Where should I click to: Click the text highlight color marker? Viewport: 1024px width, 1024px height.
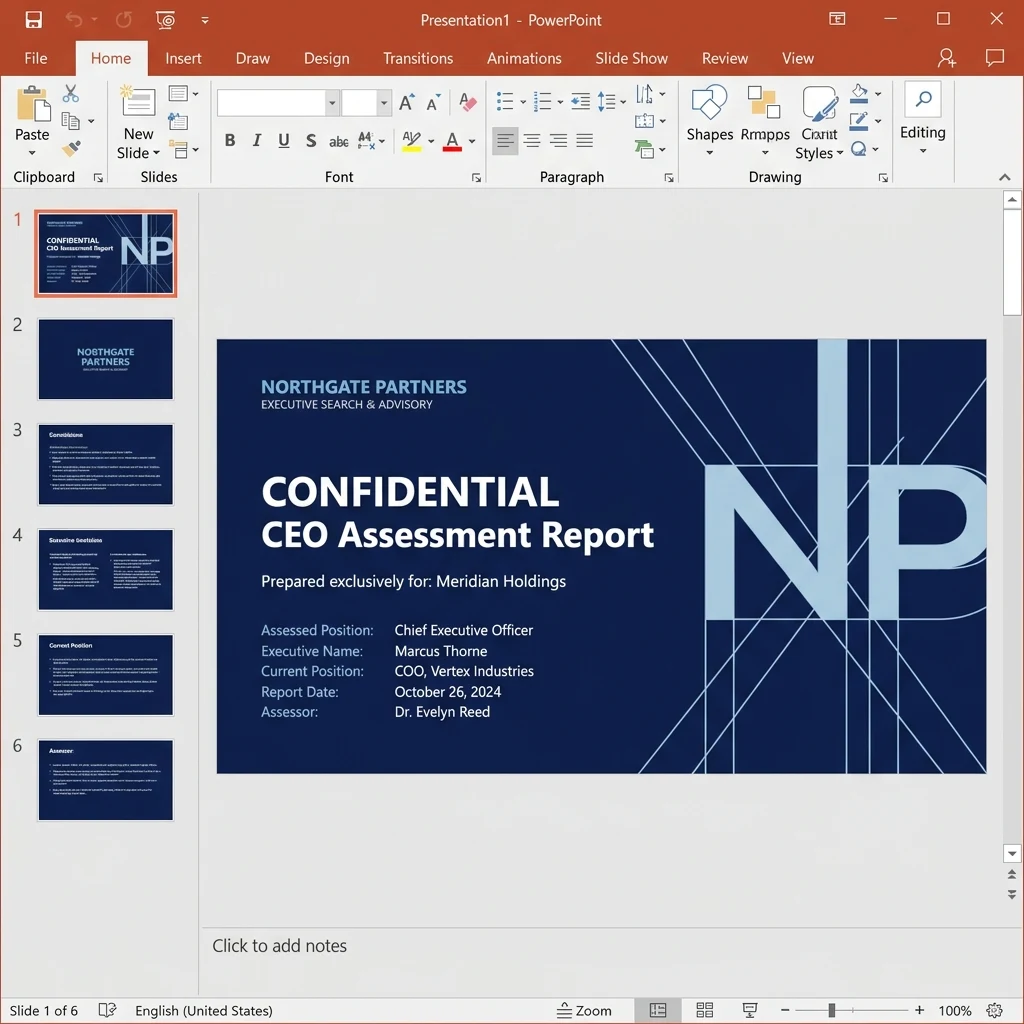[x=411, y=141]
